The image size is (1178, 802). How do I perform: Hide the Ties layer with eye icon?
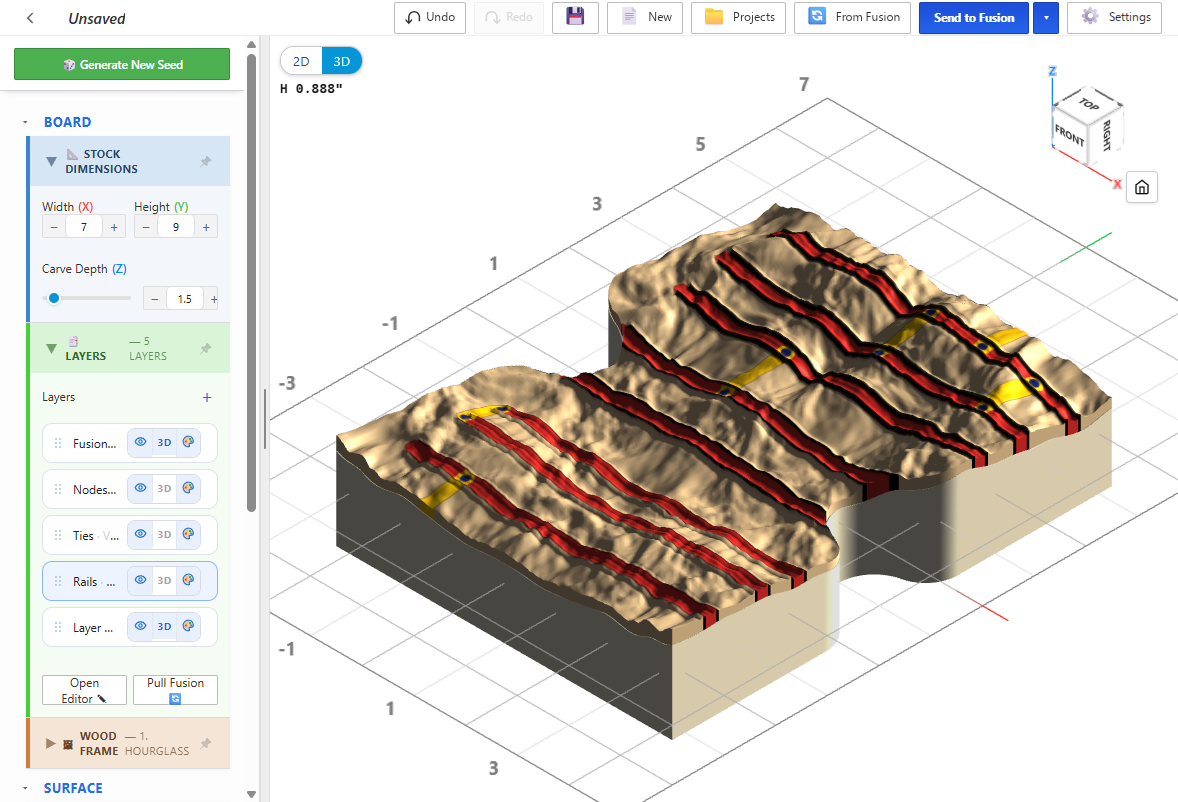pos(140,535)
